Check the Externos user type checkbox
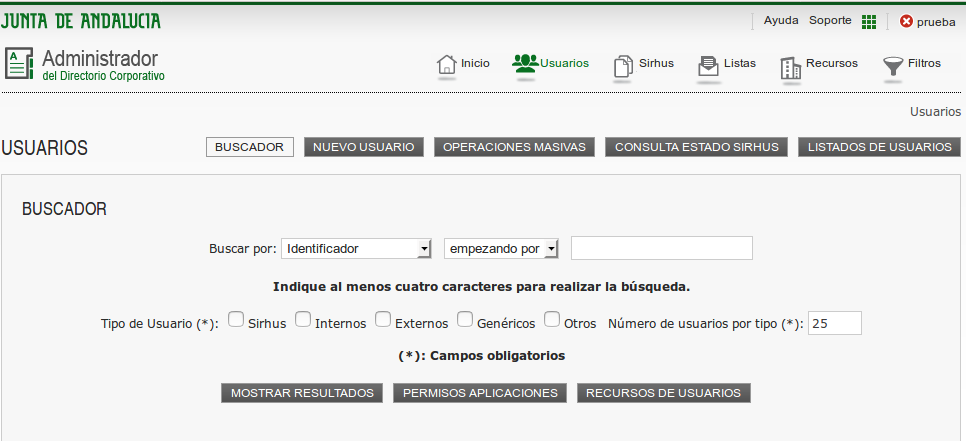This screenshot has height=441, width=966. (x=383, y=319)
